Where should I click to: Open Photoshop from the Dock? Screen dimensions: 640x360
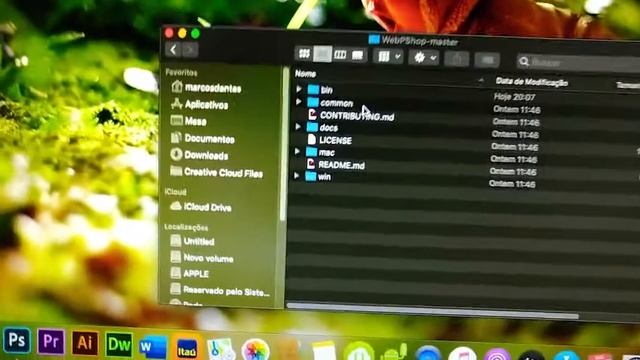[x=17, y=340]
